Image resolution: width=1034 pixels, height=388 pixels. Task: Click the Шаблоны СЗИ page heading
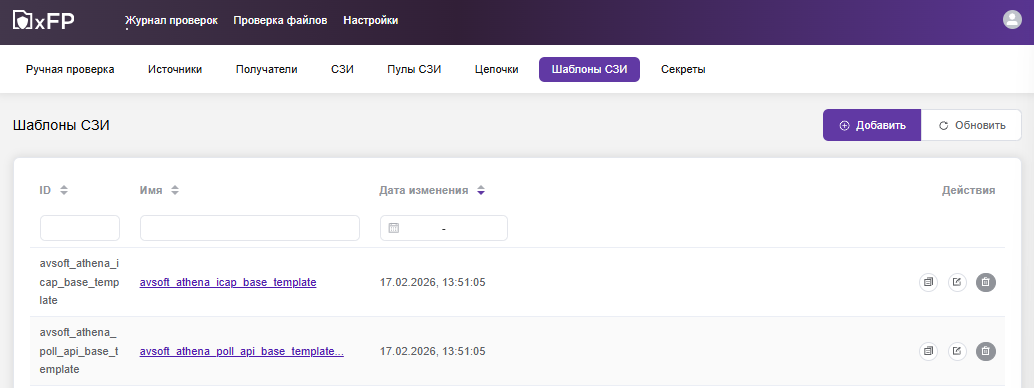(61, 125)
